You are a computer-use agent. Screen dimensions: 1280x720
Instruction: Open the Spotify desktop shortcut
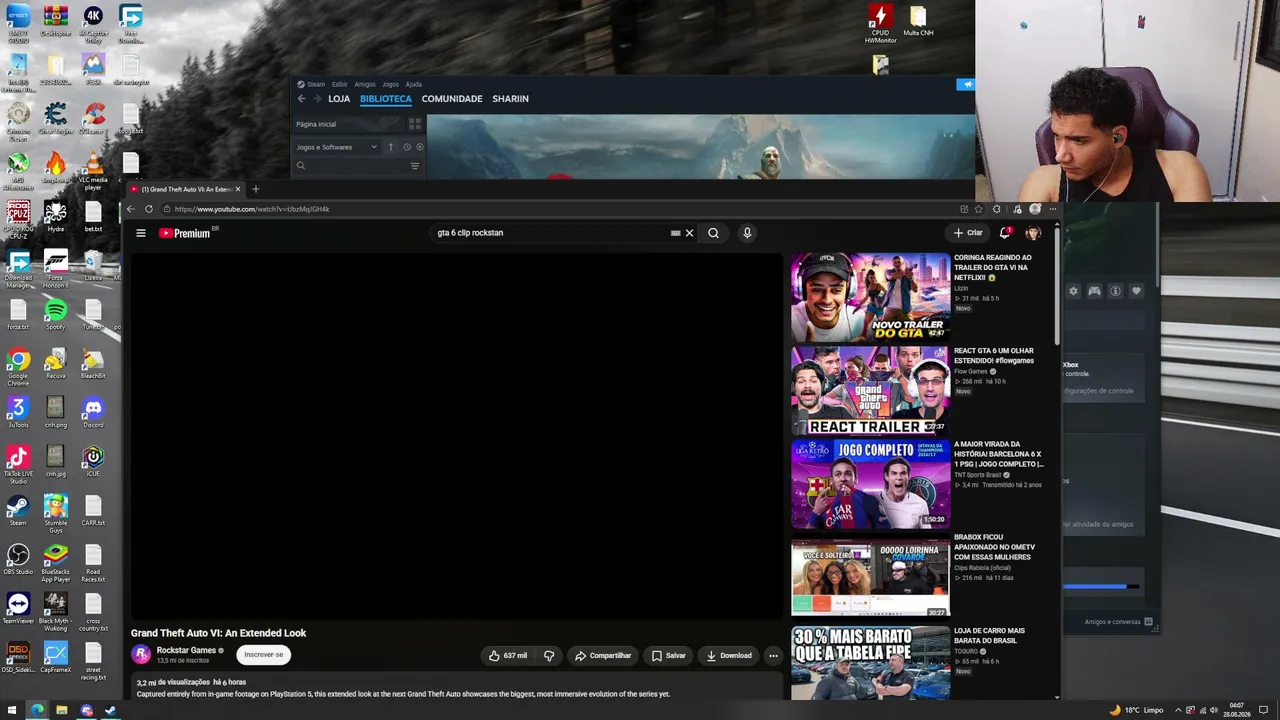tap(55, 315)
